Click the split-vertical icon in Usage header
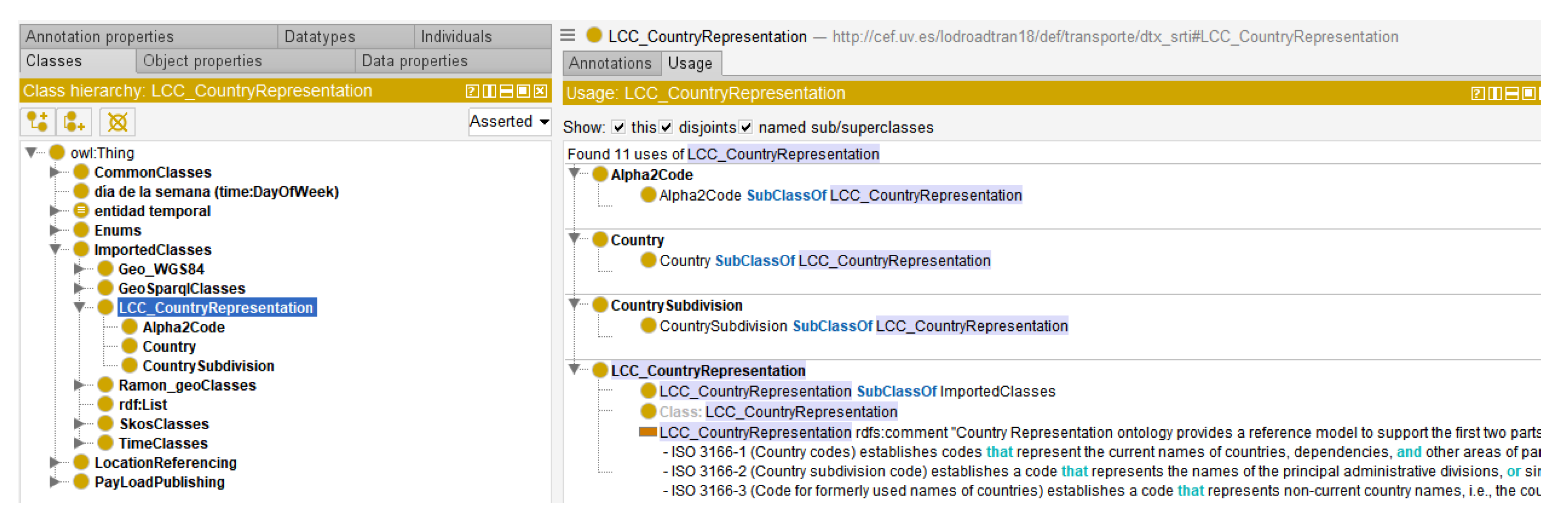 tap(1494, 94)
